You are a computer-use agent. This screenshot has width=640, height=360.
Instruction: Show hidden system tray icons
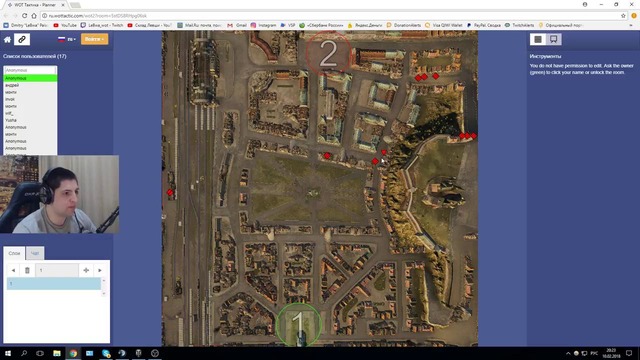tap(568, 353)
